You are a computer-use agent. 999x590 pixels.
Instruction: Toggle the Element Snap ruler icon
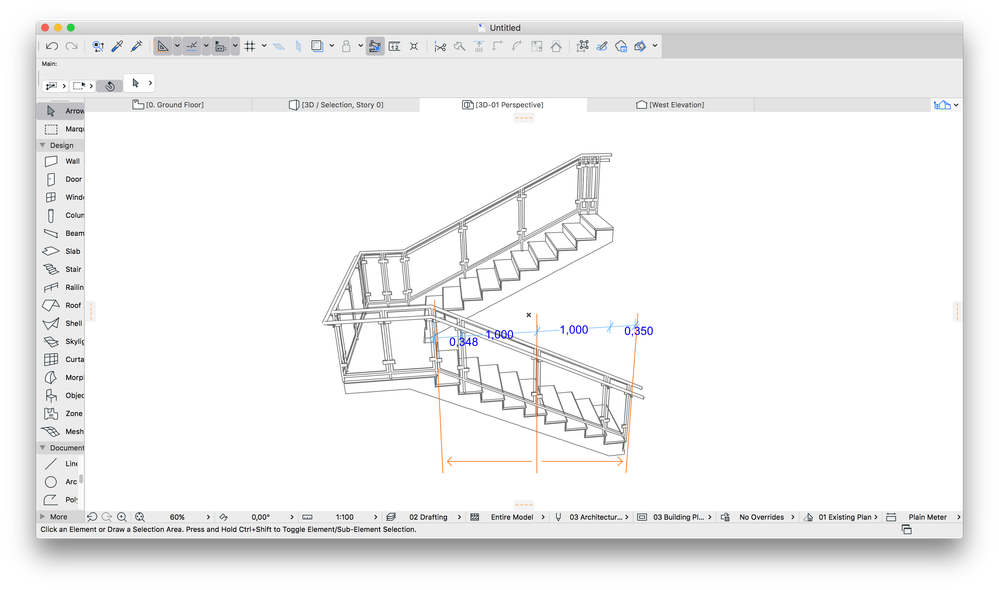pos(220,46)
